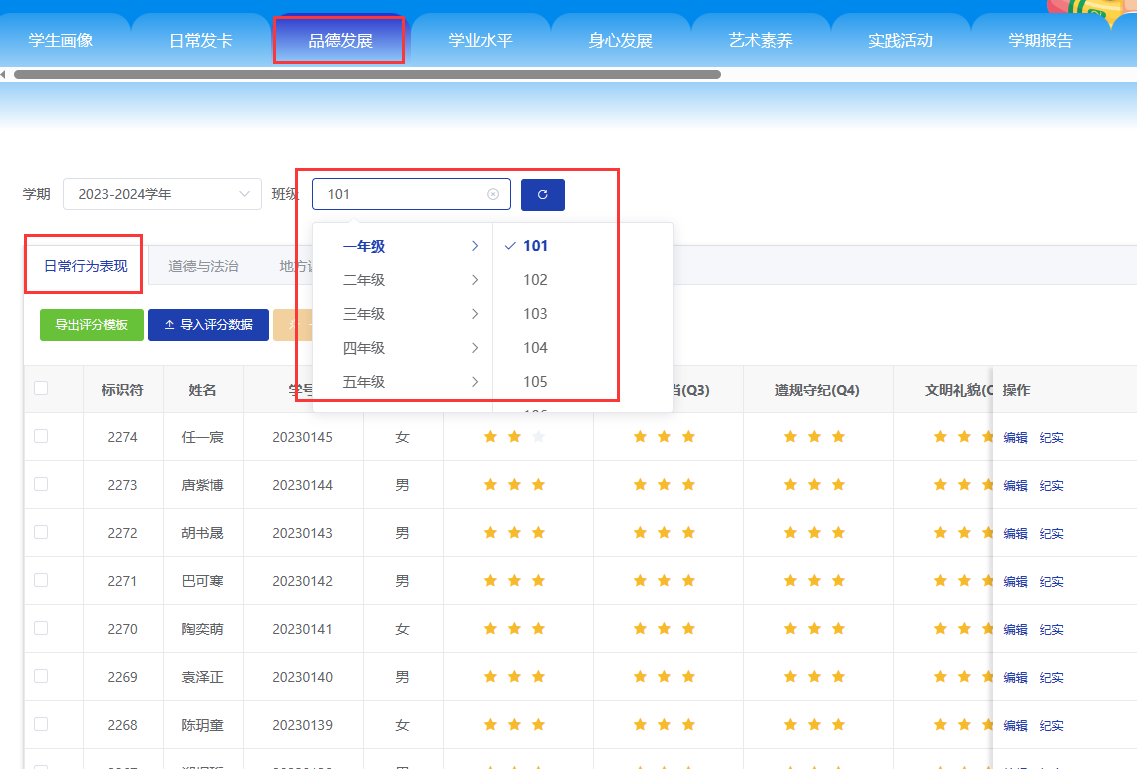Click the 遵规守纪(Q4) column header
Screen dimensions: 1137x769
pyautogui.click(x=817, y=390)
